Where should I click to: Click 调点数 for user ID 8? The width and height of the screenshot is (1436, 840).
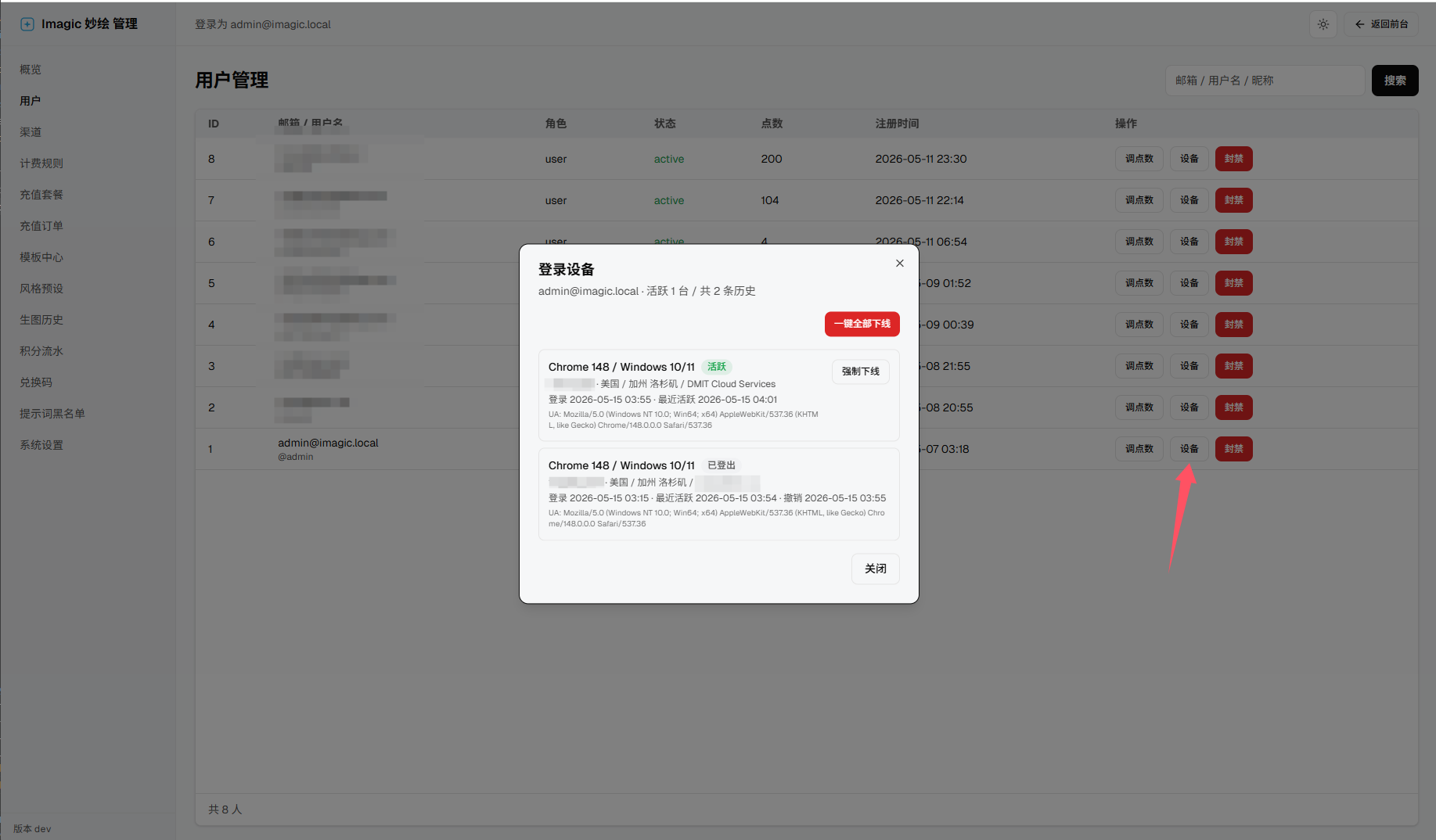coord(1139,159)
